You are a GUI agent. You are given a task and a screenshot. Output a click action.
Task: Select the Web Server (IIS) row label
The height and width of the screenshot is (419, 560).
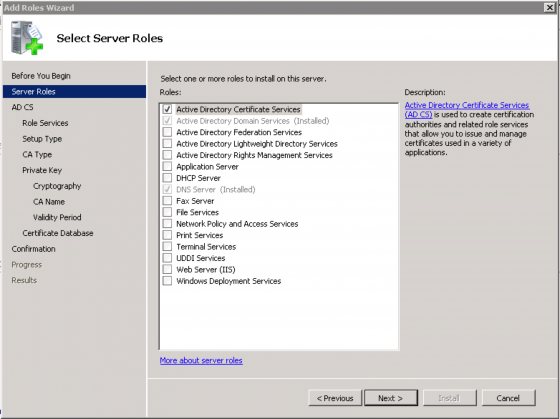point(206,269)
